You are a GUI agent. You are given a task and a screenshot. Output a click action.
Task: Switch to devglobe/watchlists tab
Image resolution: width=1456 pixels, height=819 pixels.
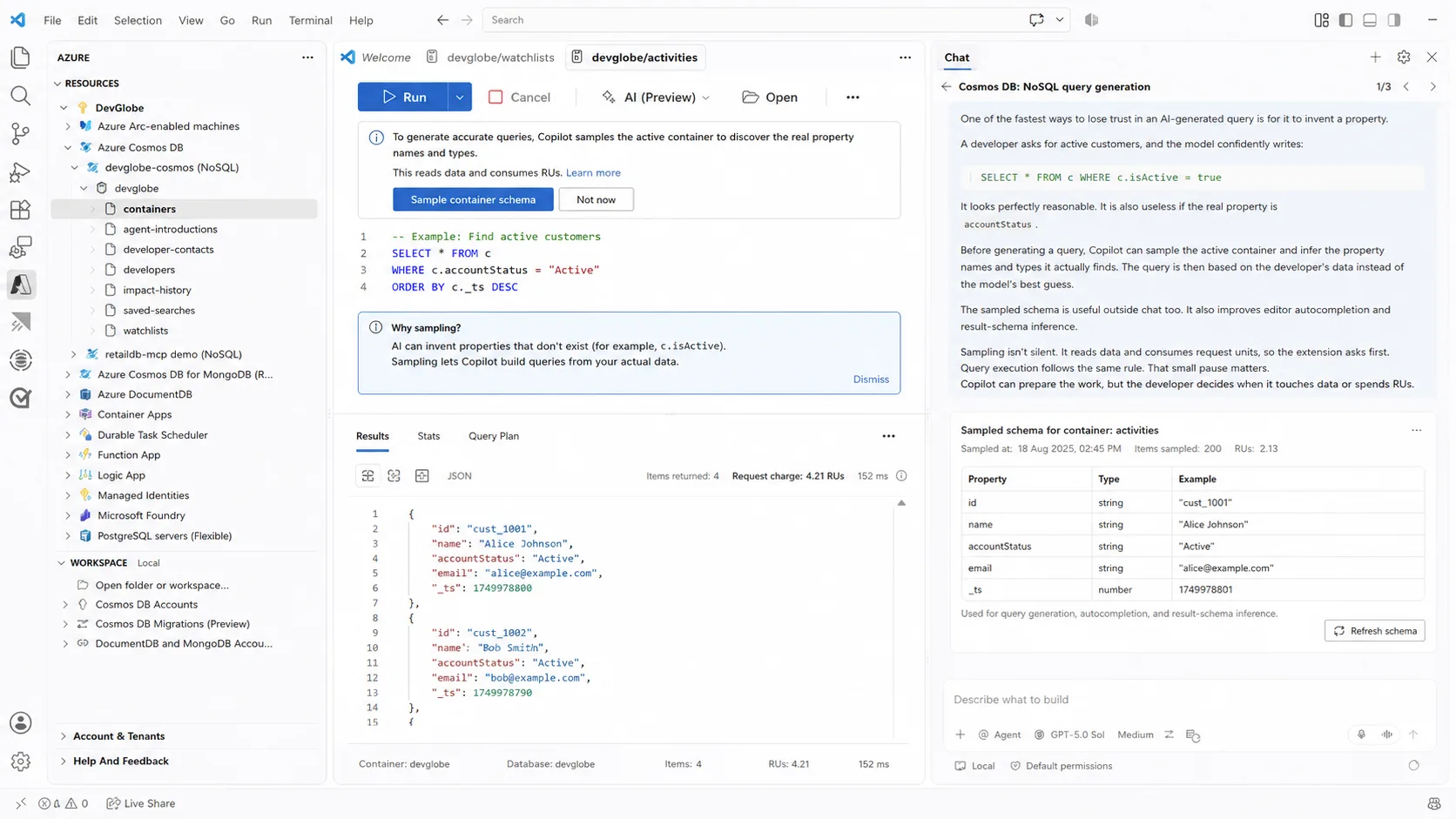492,57
